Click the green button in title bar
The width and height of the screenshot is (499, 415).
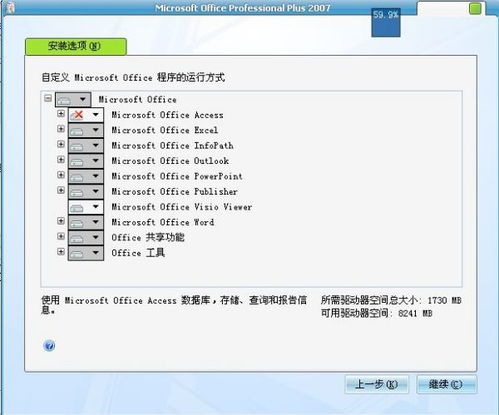pyautogui.click(x=475, y=9)
